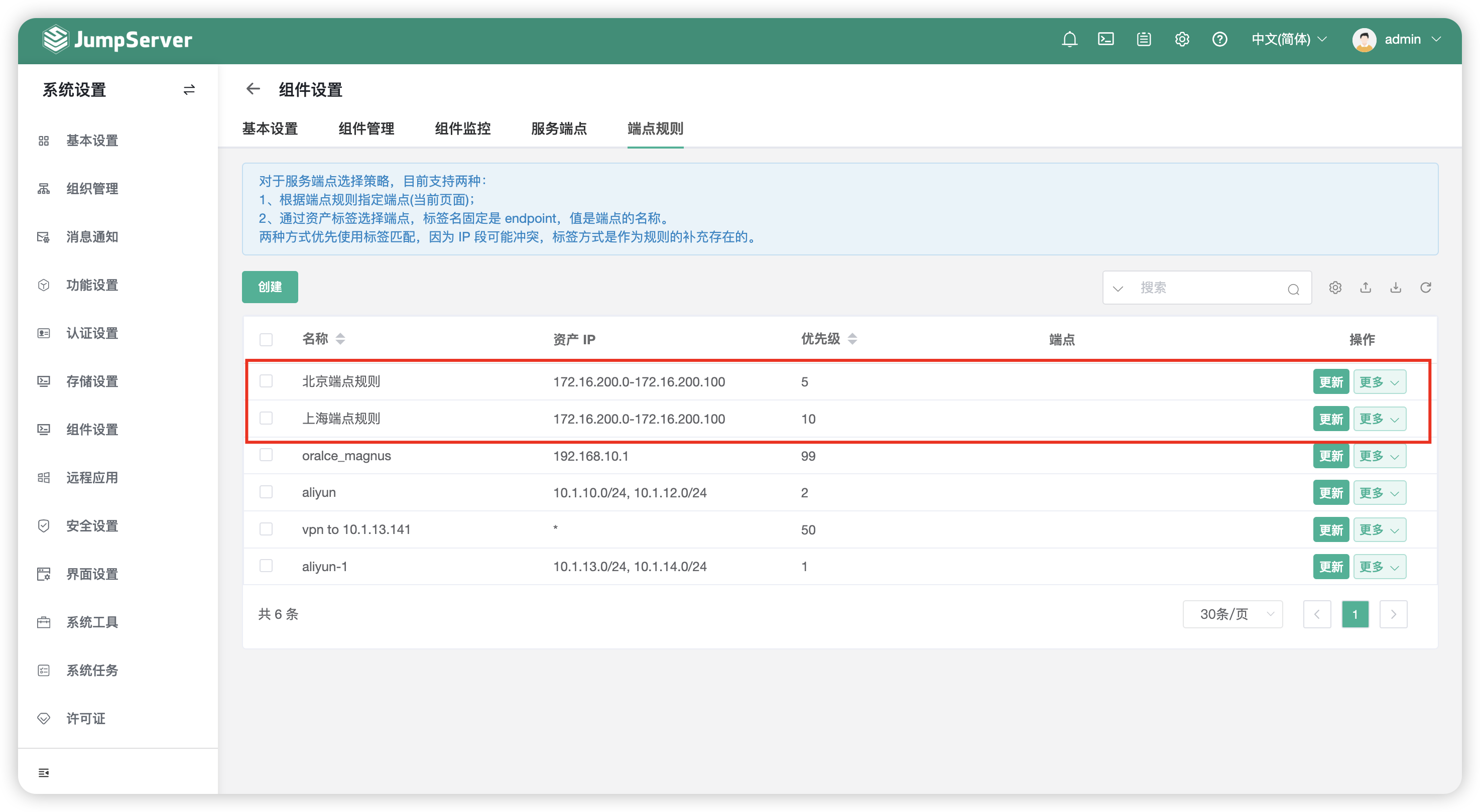1480x812 pixels.
Task: Open 安全设置 in the sidebar
Action: click(x=92, y=525)
